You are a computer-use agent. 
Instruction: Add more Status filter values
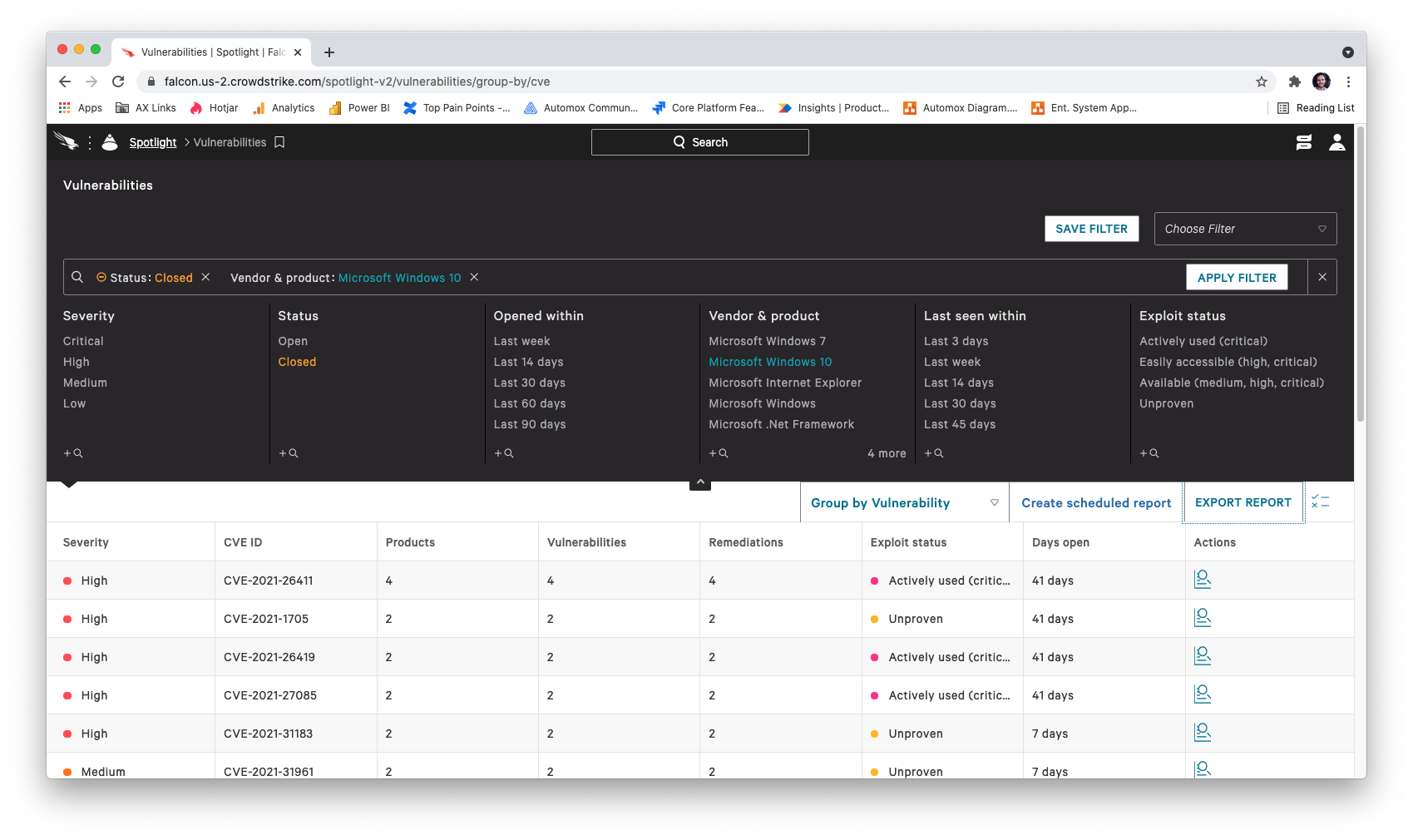pyautogui.click(x=289, y=453)
